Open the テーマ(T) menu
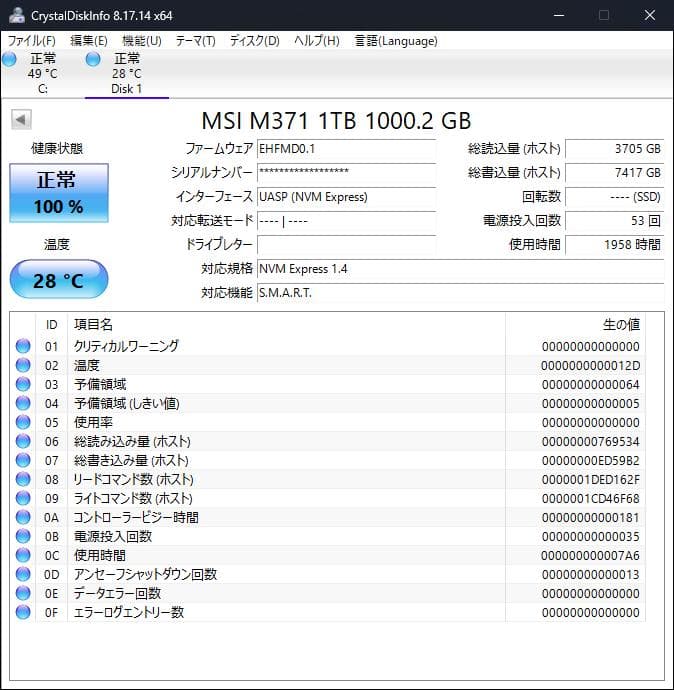 195,41
